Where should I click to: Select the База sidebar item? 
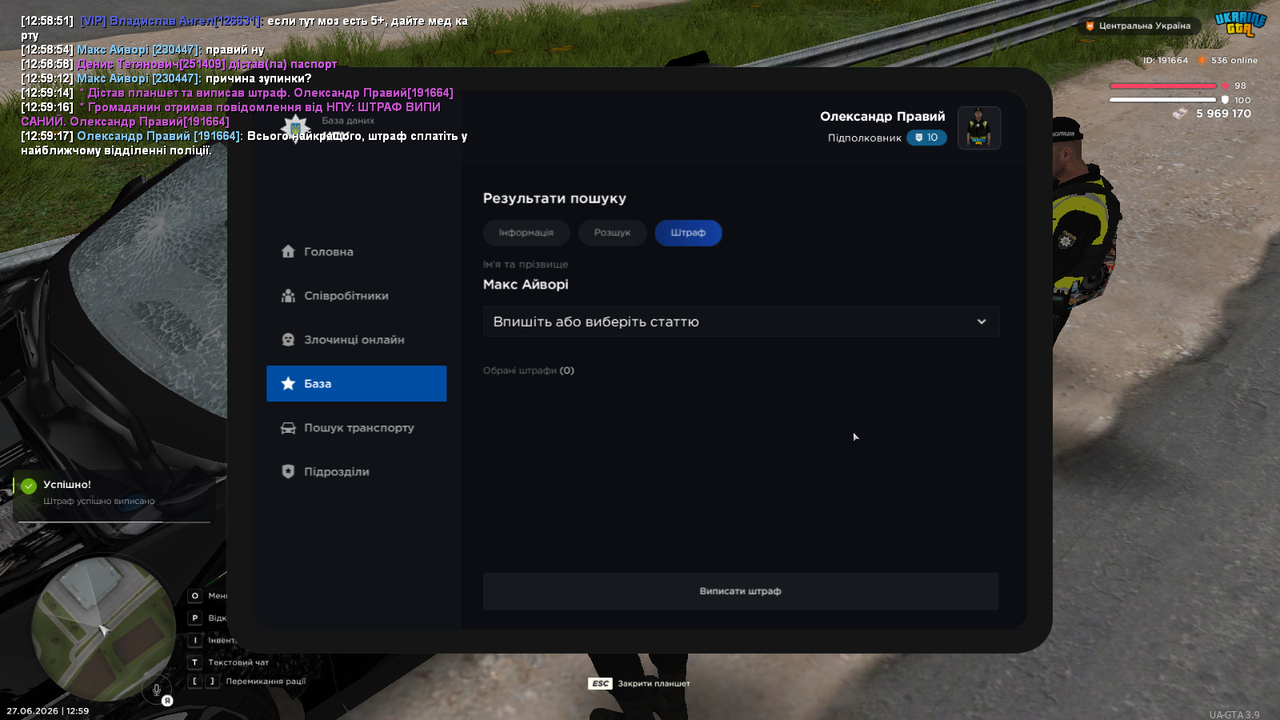pyautogui.click(x=356, y=384)
